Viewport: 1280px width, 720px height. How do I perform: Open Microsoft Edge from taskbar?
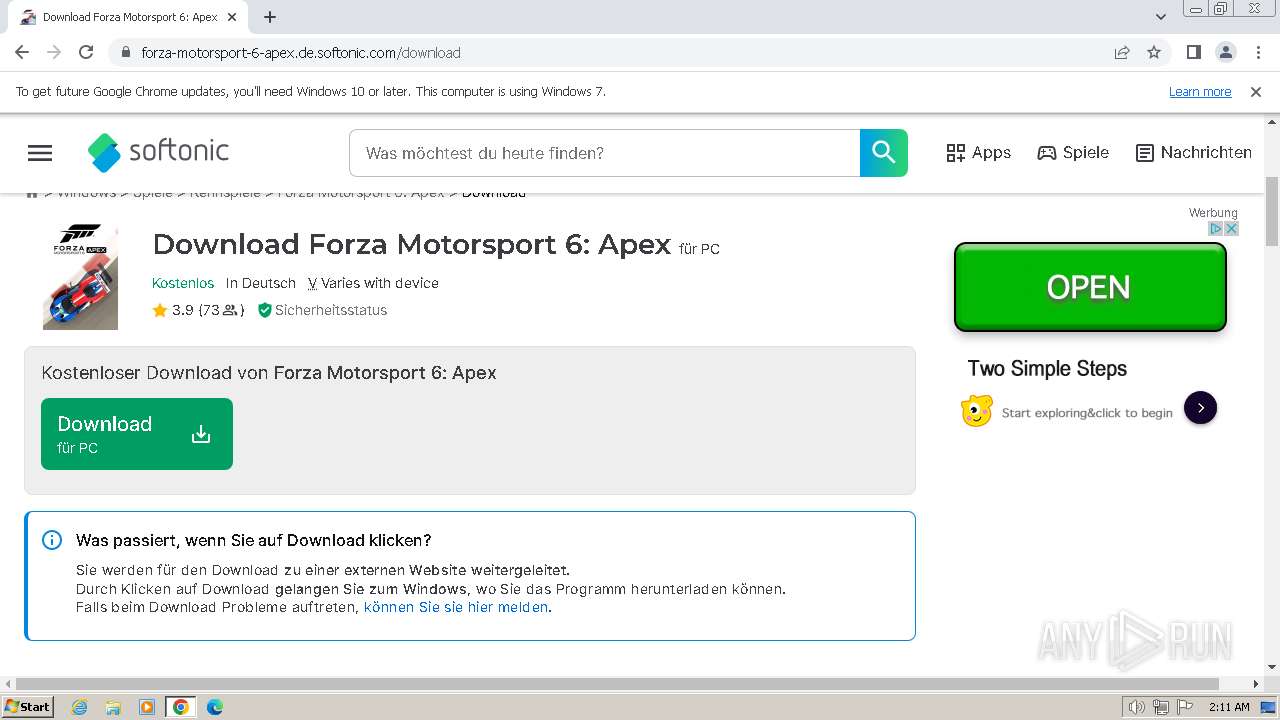pyautogui.click(x=215, y=707)
